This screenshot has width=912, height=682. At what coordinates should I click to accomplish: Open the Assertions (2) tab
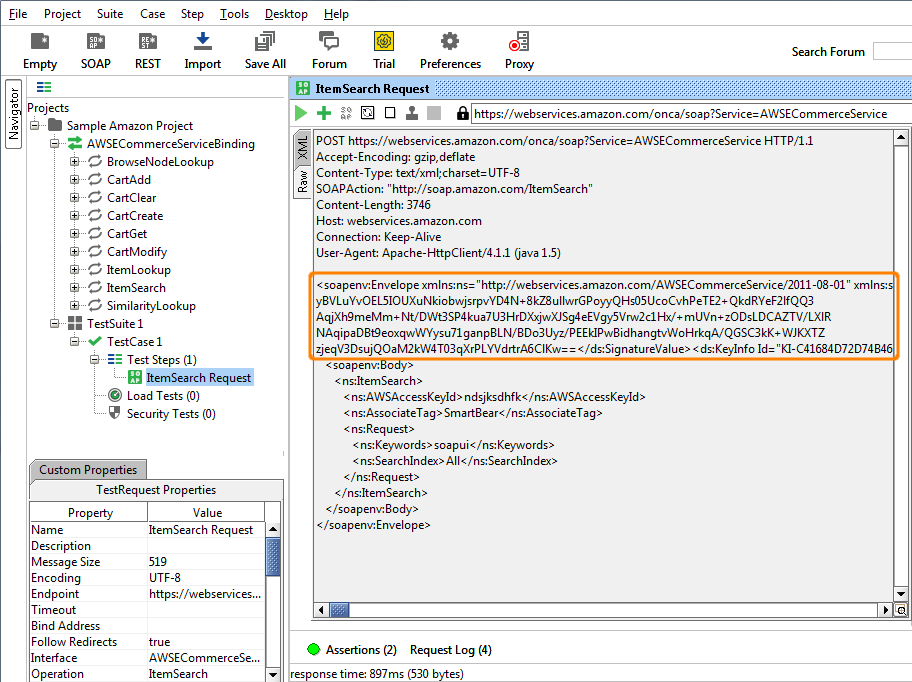point(361,649)
